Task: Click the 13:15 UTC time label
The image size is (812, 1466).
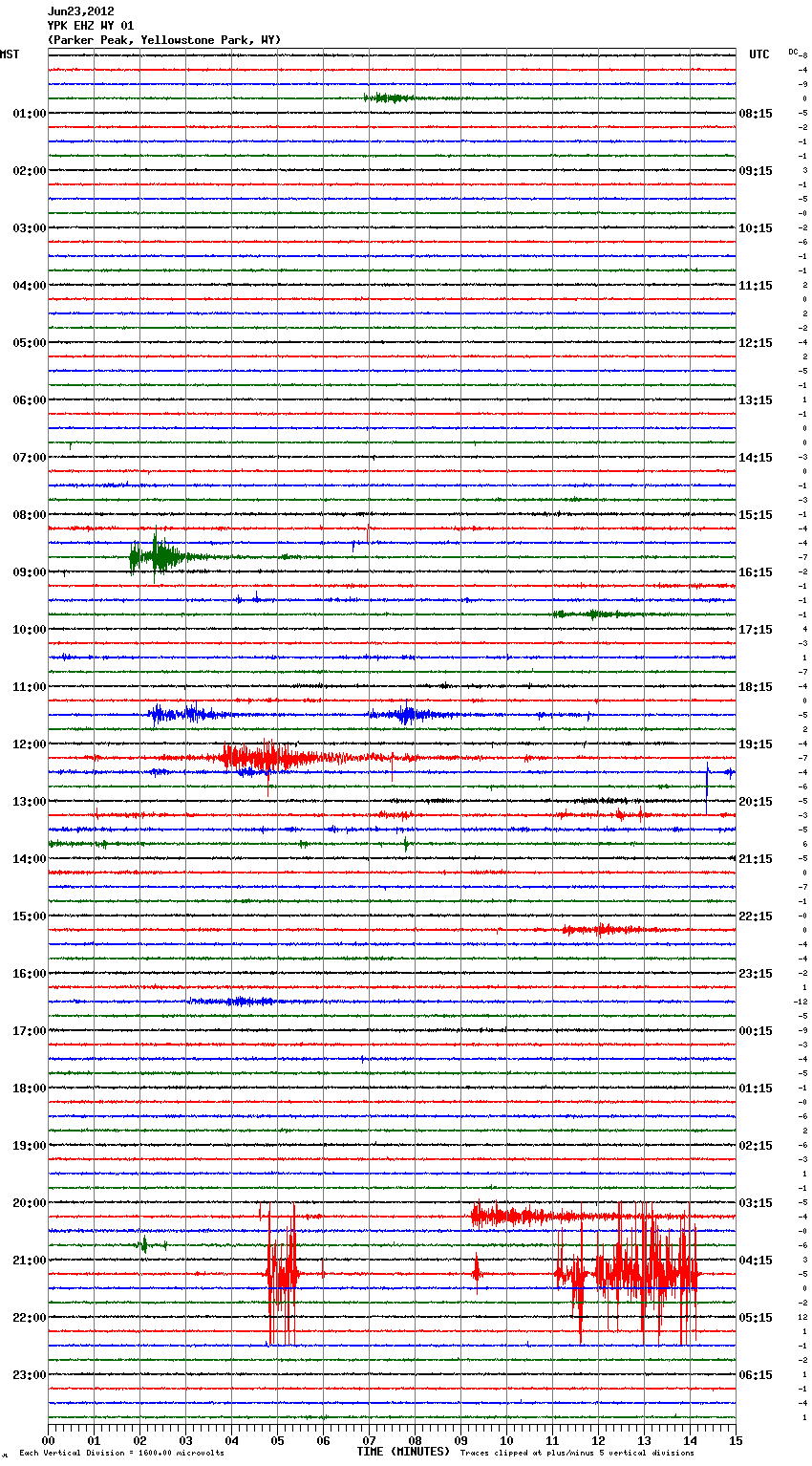Action: 756,400
